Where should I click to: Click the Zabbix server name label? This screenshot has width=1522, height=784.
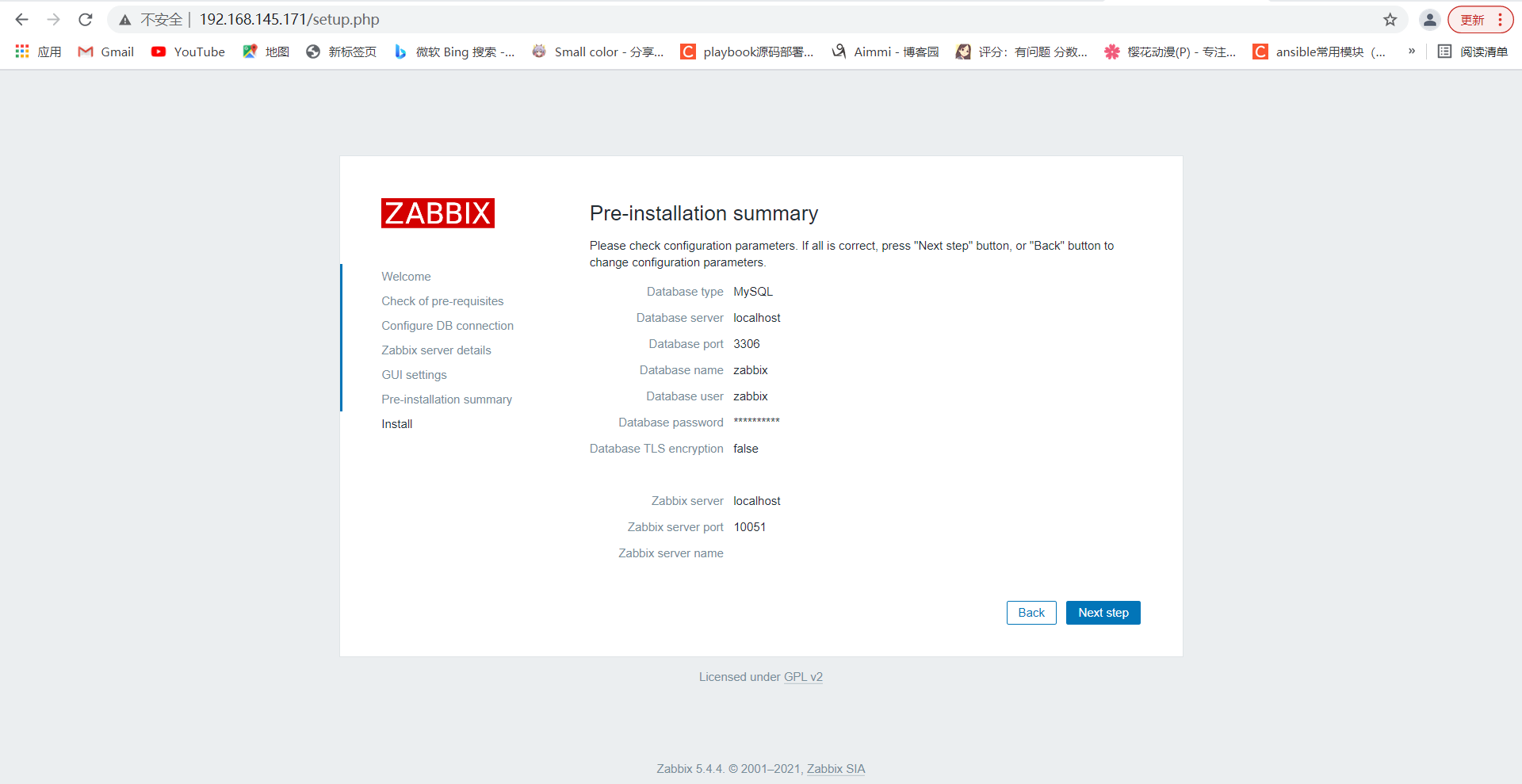[671, 553]
